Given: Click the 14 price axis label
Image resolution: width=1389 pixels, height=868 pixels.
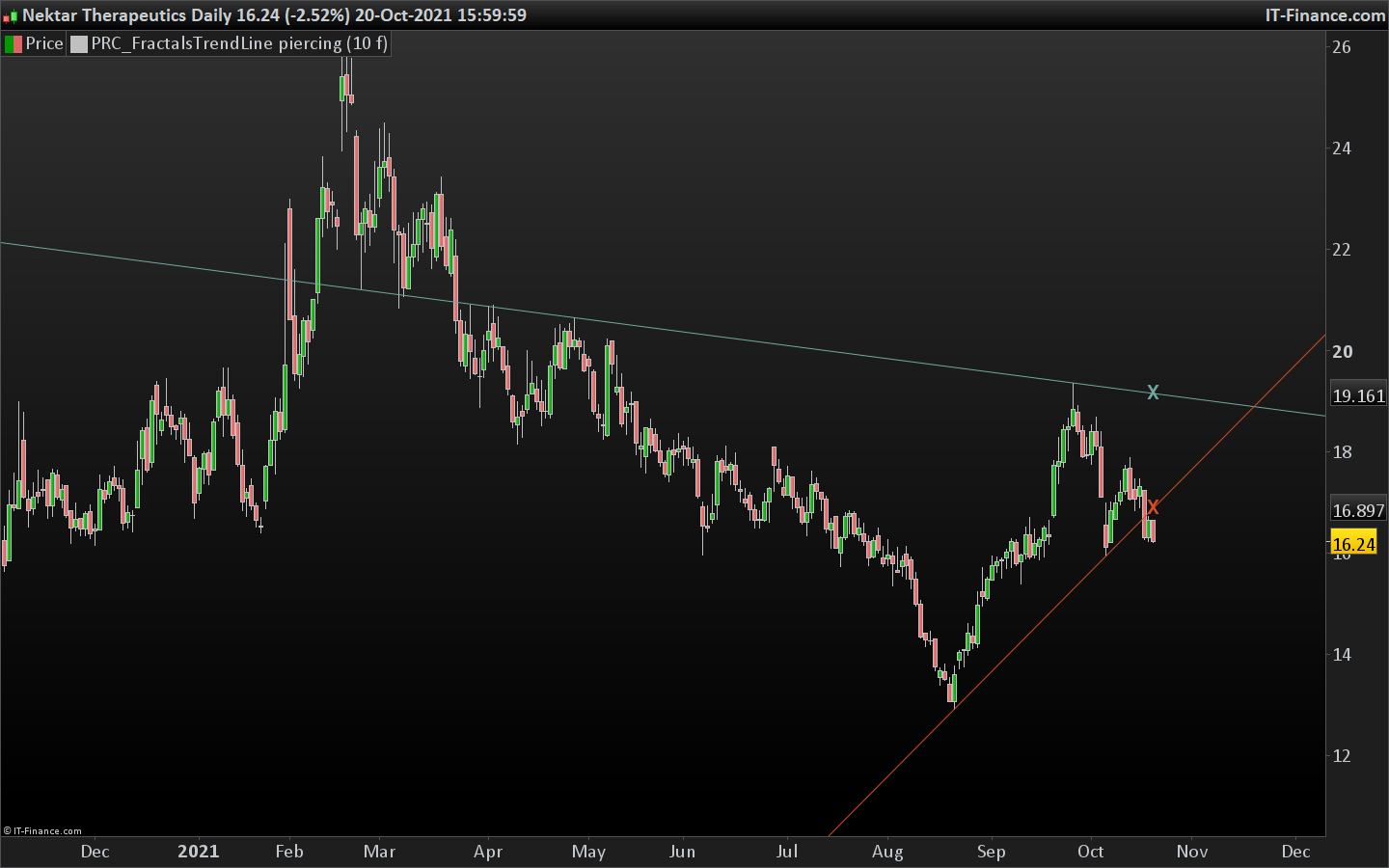Looking at the screenshot, I should click(1342, 655).
